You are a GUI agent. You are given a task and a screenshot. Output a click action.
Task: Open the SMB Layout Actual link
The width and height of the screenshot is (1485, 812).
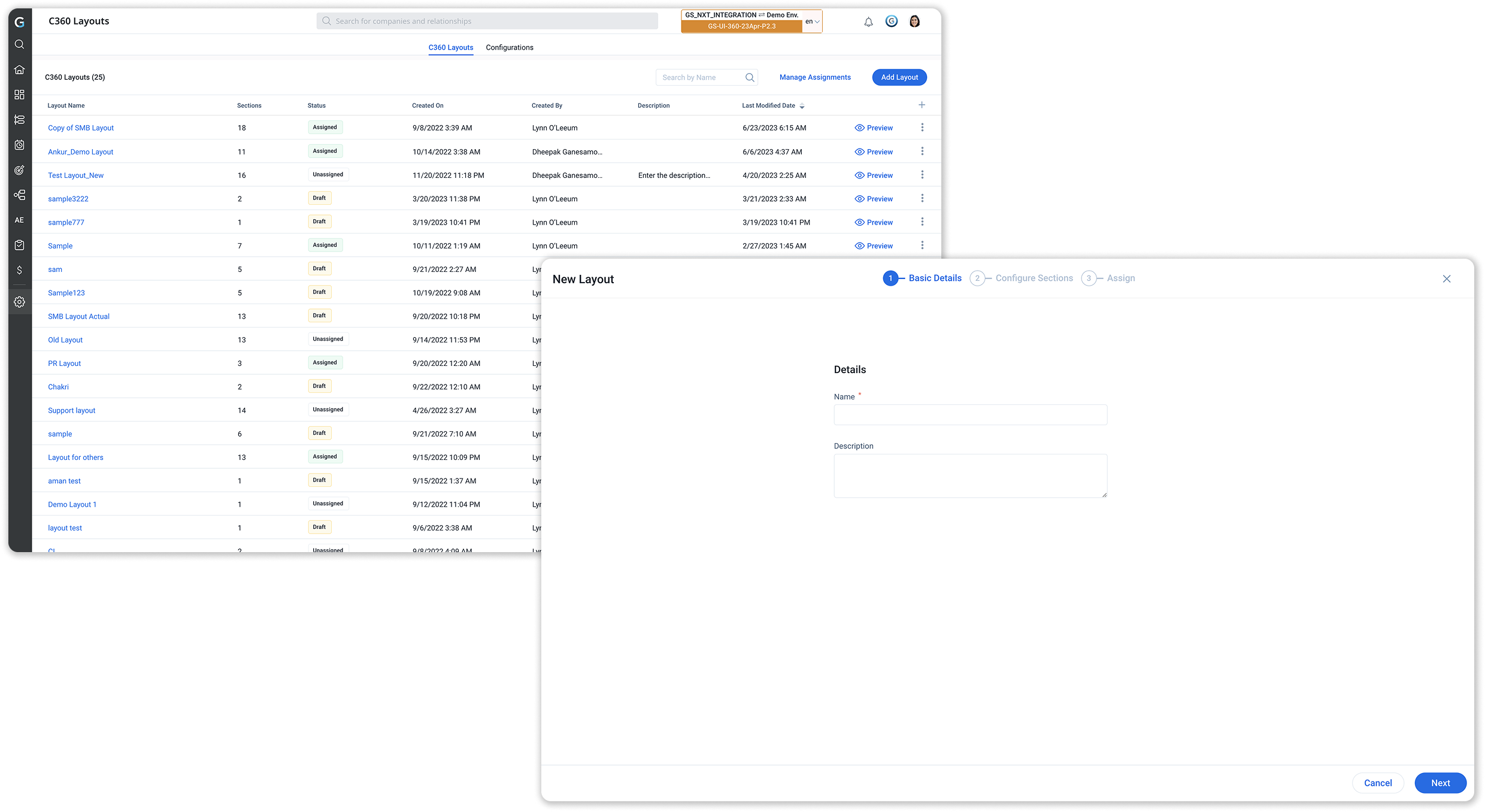78,317
